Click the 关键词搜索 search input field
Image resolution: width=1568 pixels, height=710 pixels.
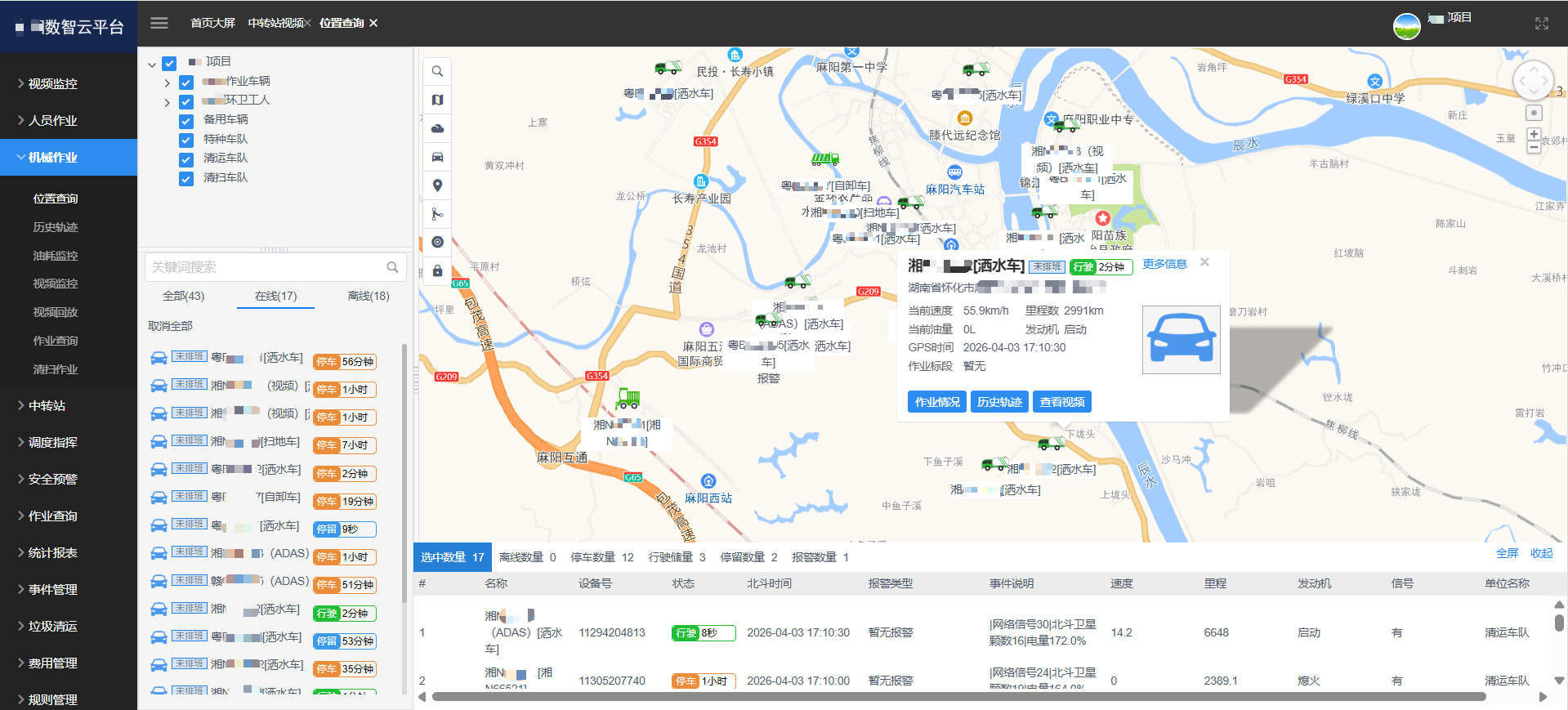pos(266,267)
